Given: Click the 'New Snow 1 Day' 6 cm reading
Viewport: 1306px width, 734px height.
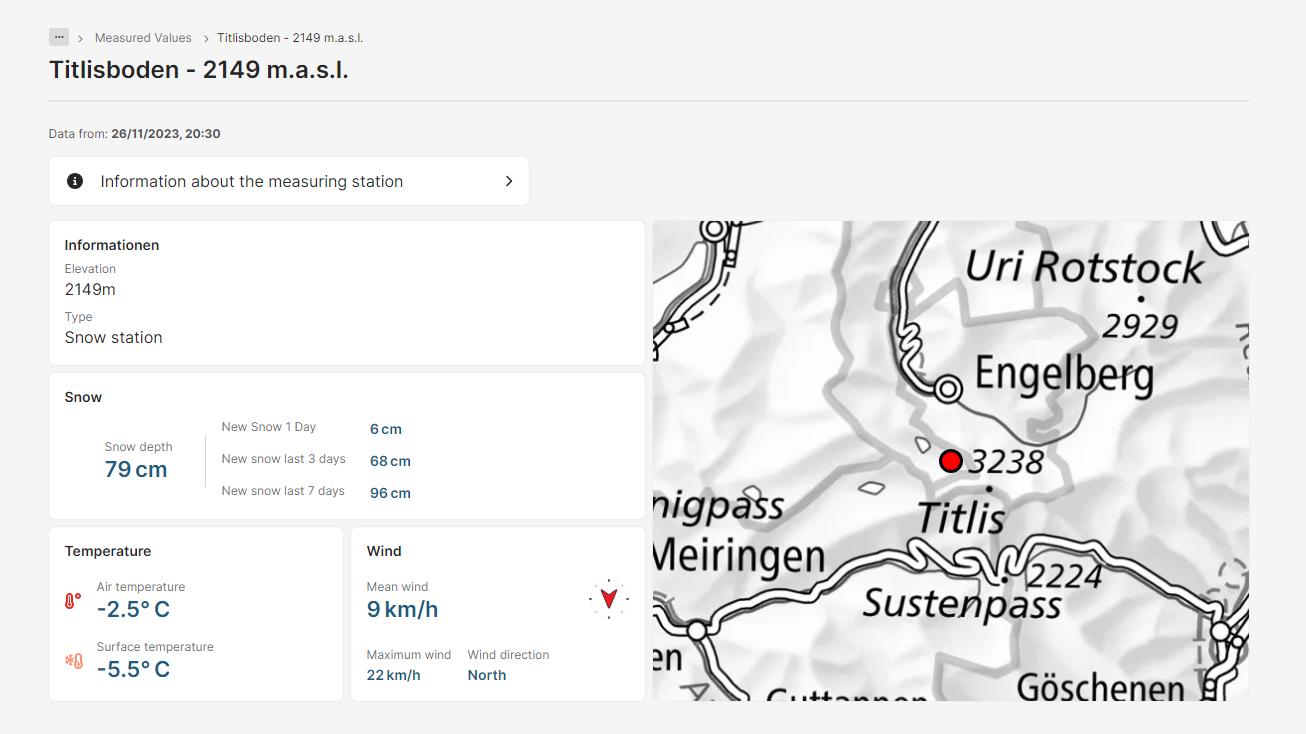Looking at the screenshot, I should [x=386, y=429].
